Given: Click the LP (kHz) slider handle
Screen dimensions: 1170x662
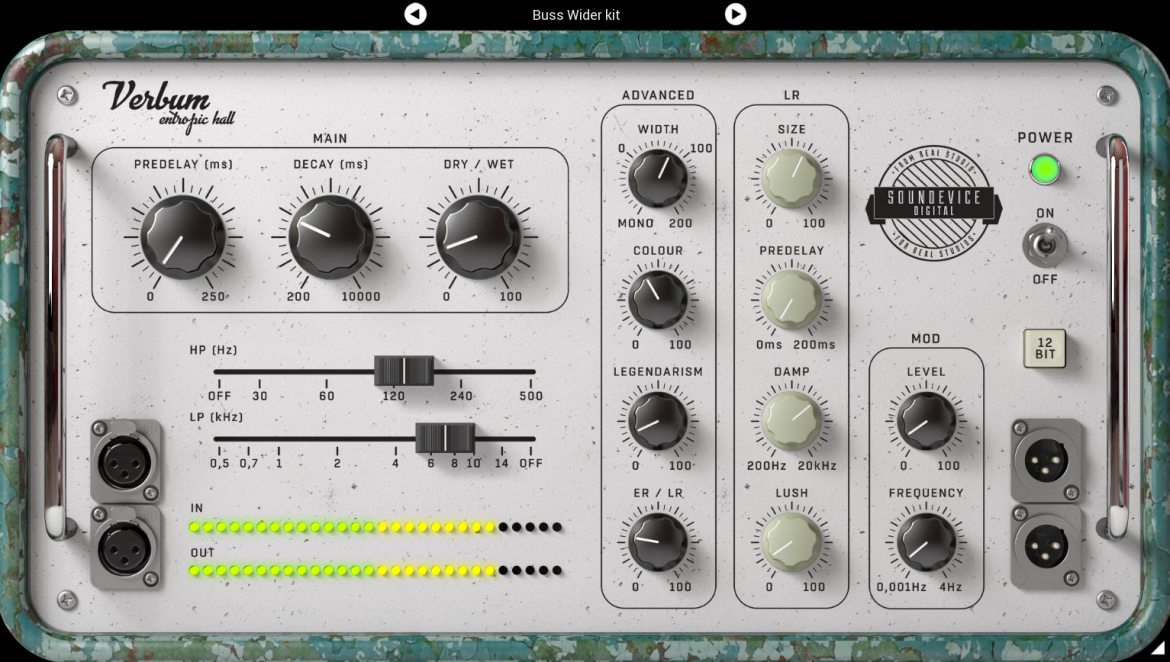Looking at the screenshot, I should (445, 438).
